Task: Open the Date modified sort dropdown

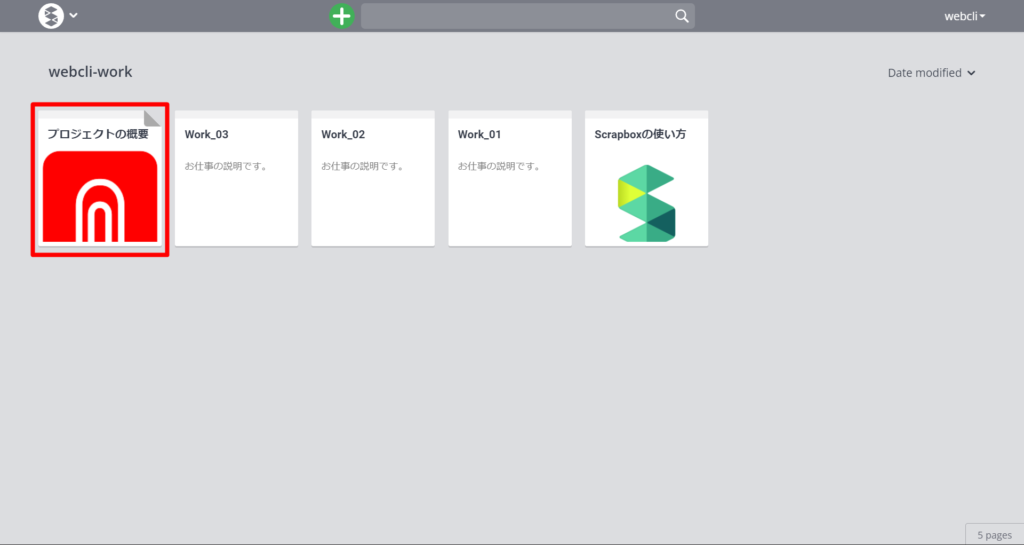Action: pyautogui.click(x=931, y=73)
